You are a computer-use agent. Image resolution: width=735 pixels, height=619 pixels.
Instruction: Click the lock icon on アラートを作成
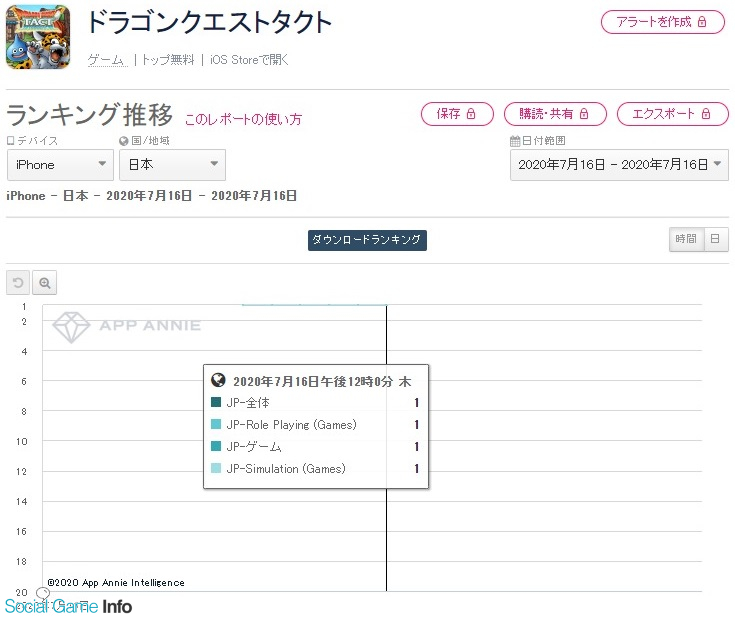tap(702, 22)
